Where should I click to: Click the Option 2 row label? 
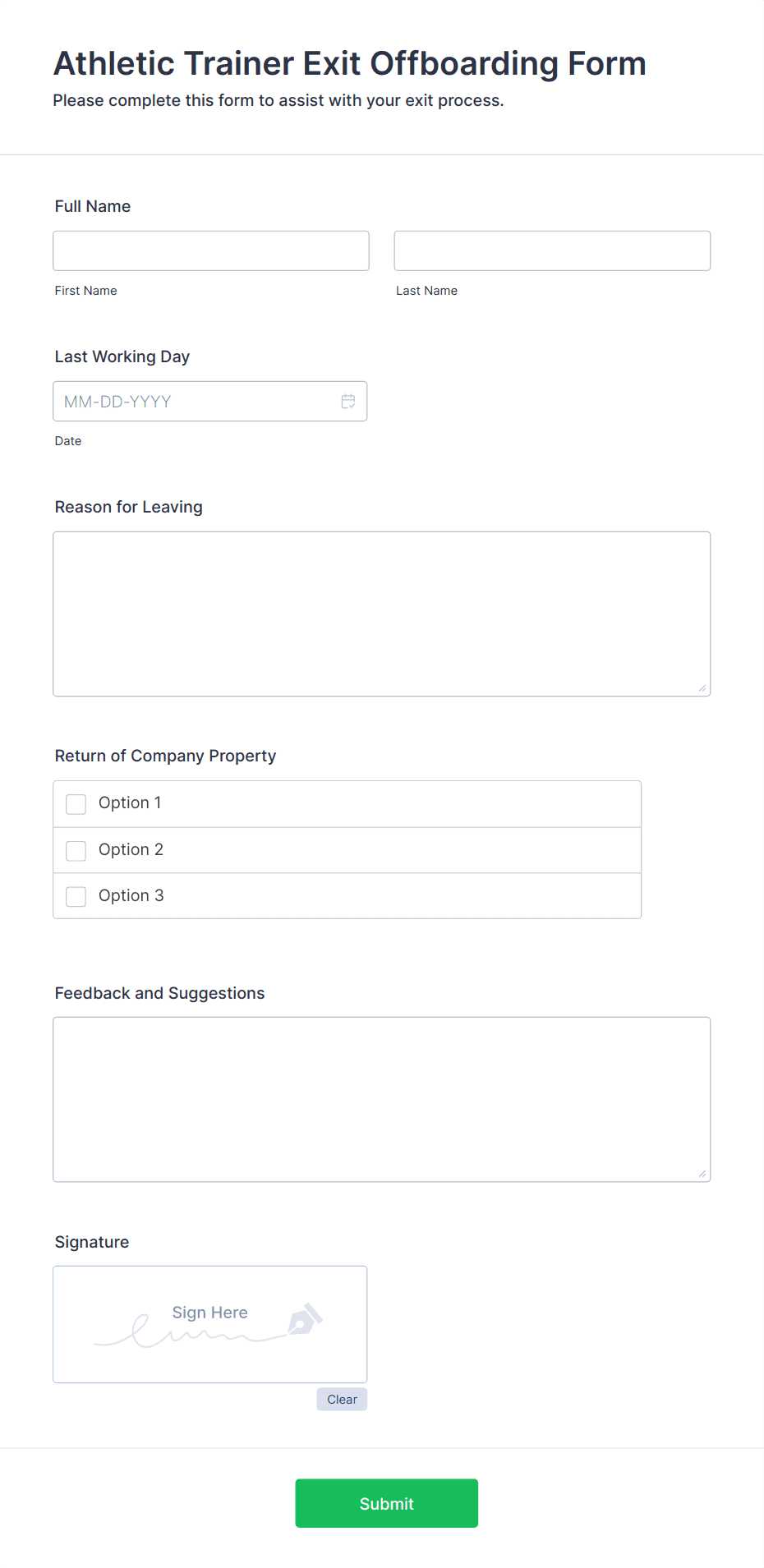pos(131,849)
